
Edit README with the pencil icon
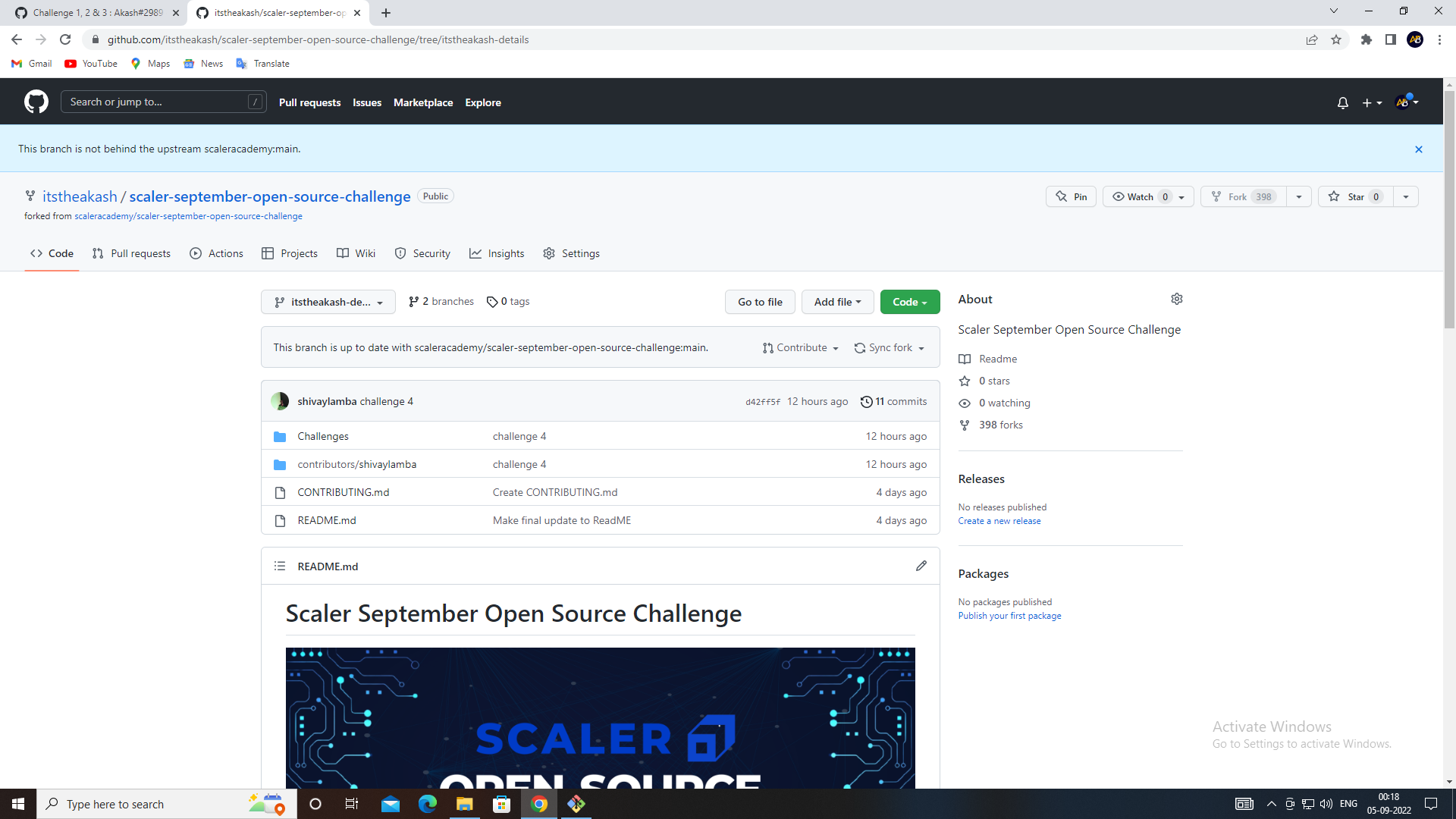[x=921, y=566]
